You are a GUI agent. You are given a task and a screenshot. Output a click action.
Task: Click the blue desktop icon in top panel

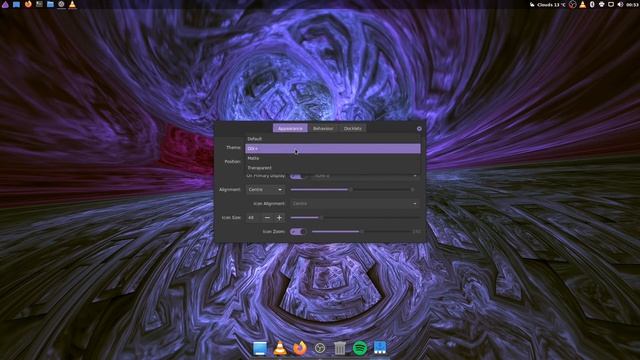click(16, 4)
